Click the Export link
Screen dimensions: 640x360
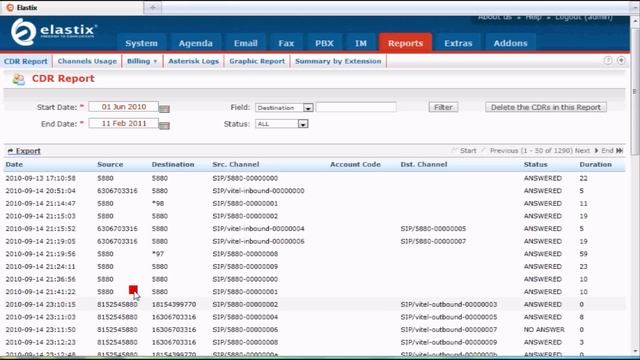[28, 151]
